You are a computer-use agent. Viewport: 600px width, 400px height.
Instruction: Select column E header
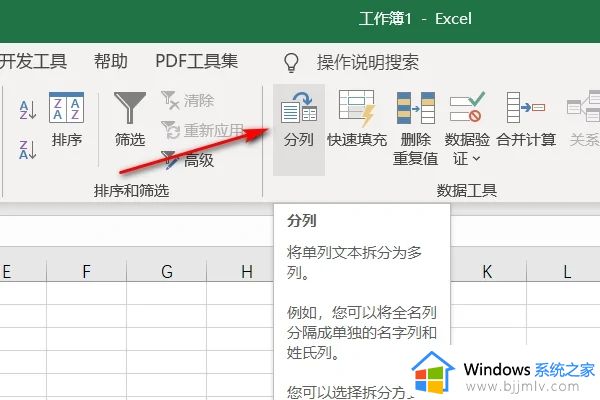tap(23, 271)
